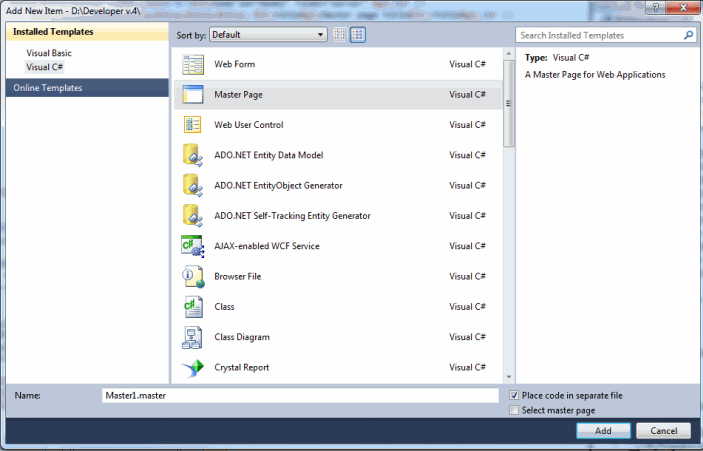Select the Self-Tracking Entity Generator icon

(x=193, y=216)
